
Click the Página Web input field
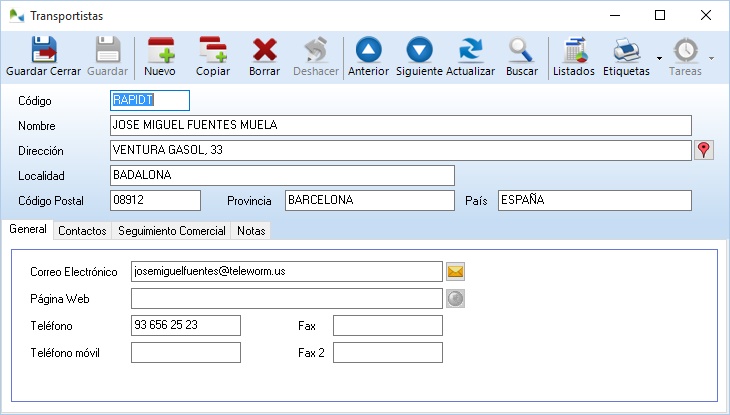pos(286,298)
